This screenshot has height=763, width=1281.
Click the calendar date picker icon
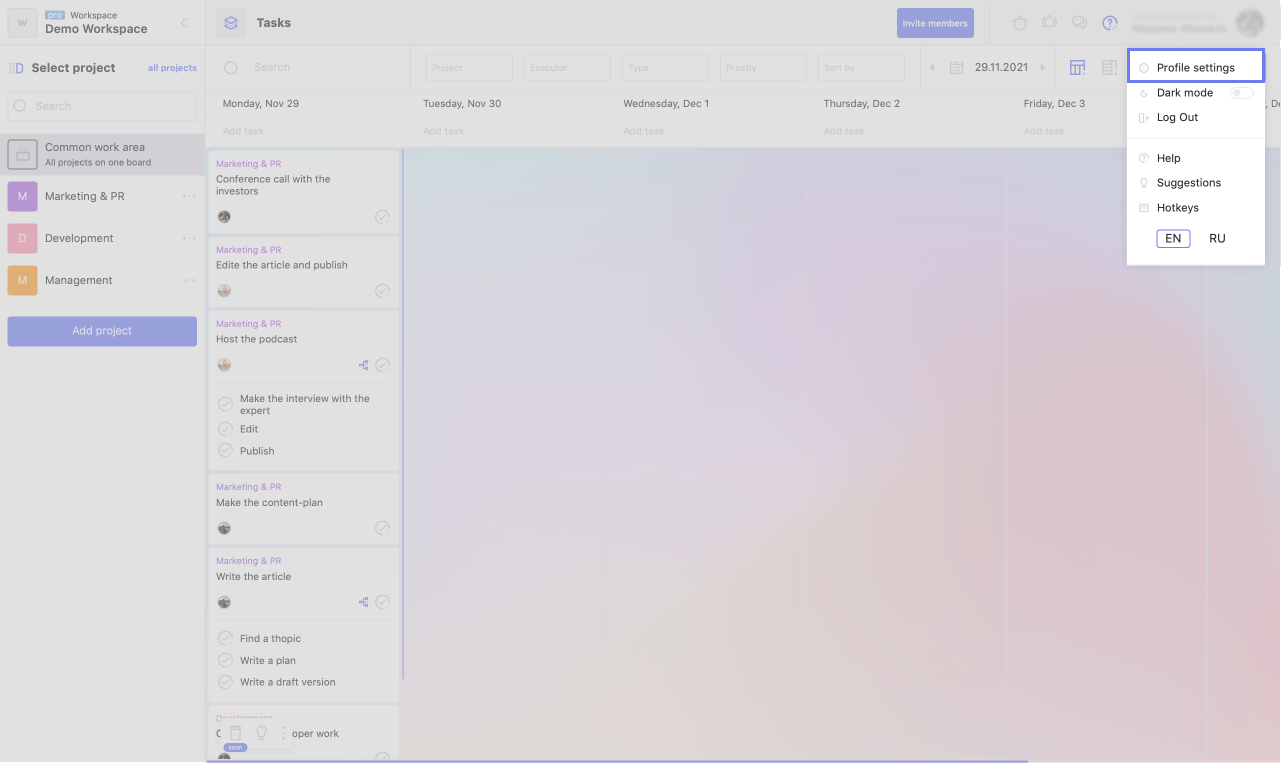click(956, 68)
